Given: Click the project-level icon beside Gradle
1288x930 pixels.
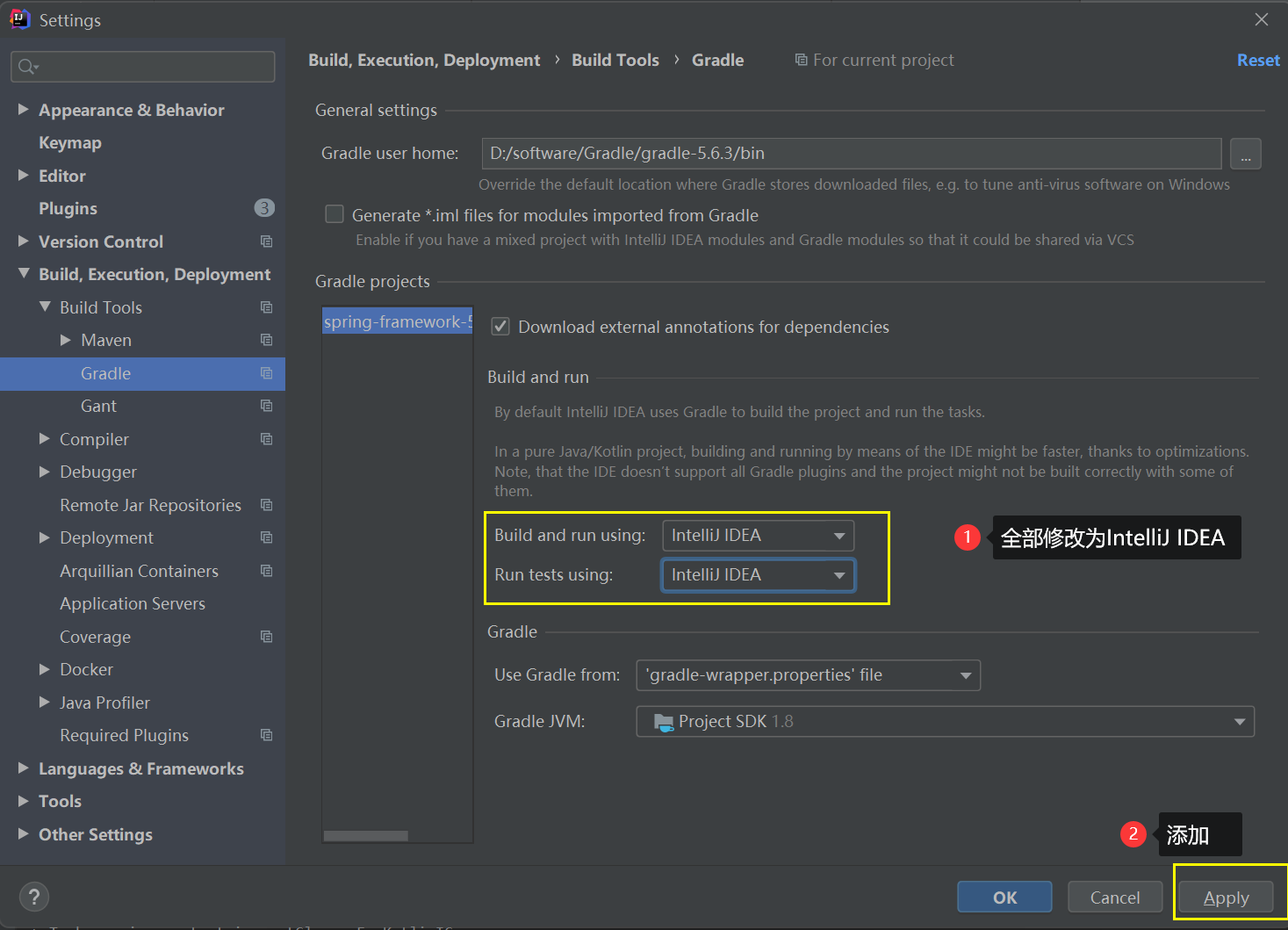Looking at the screenshot, I should tap(266, 373).
